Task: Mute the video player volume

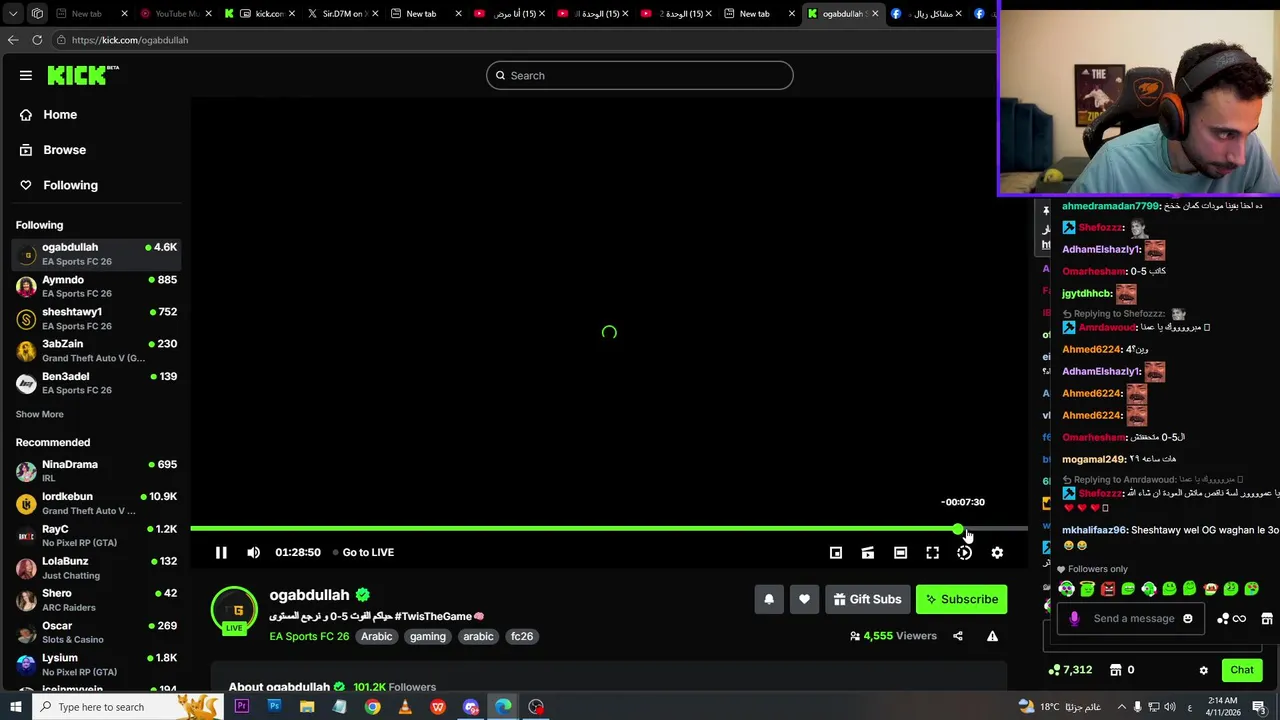Action: pos(253,552)
